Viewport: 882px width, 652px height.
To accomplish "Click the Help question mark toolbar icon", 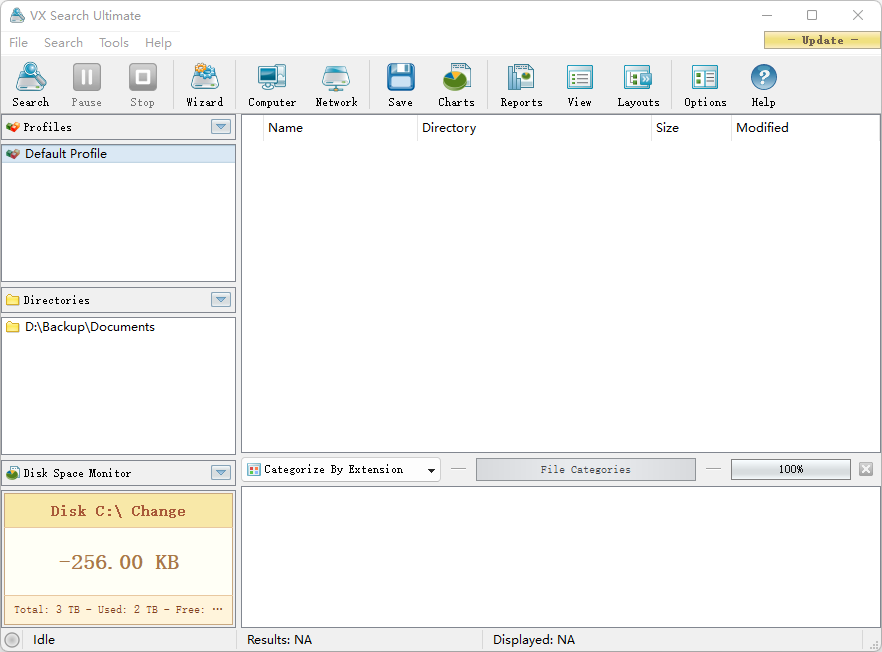I will coord(763,85).
